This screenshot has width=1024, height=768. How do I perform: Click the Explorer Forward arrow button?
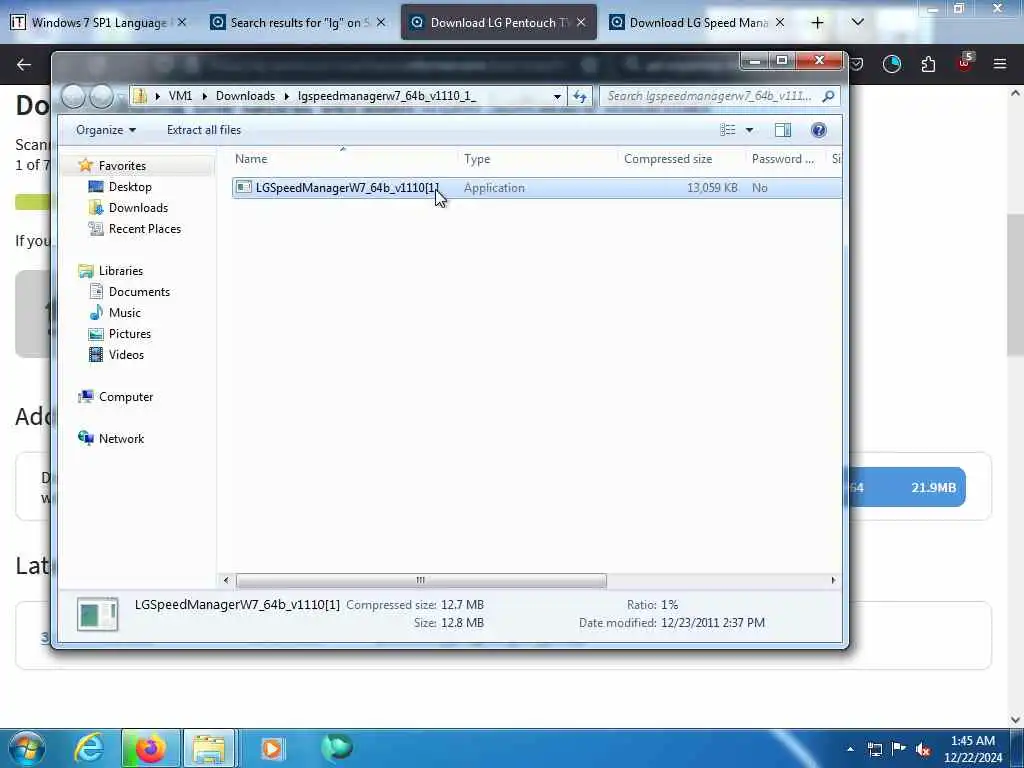101,97
